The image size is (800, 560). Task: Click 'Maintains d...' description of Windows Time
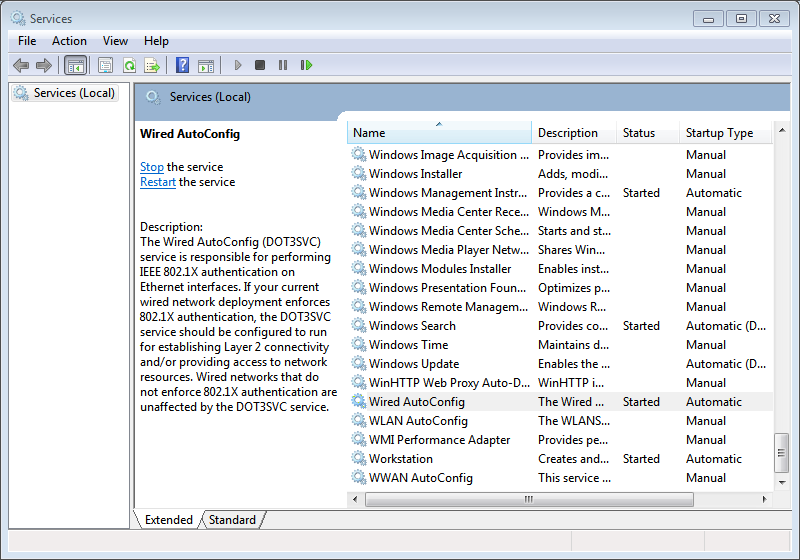(x=573, y=345)
